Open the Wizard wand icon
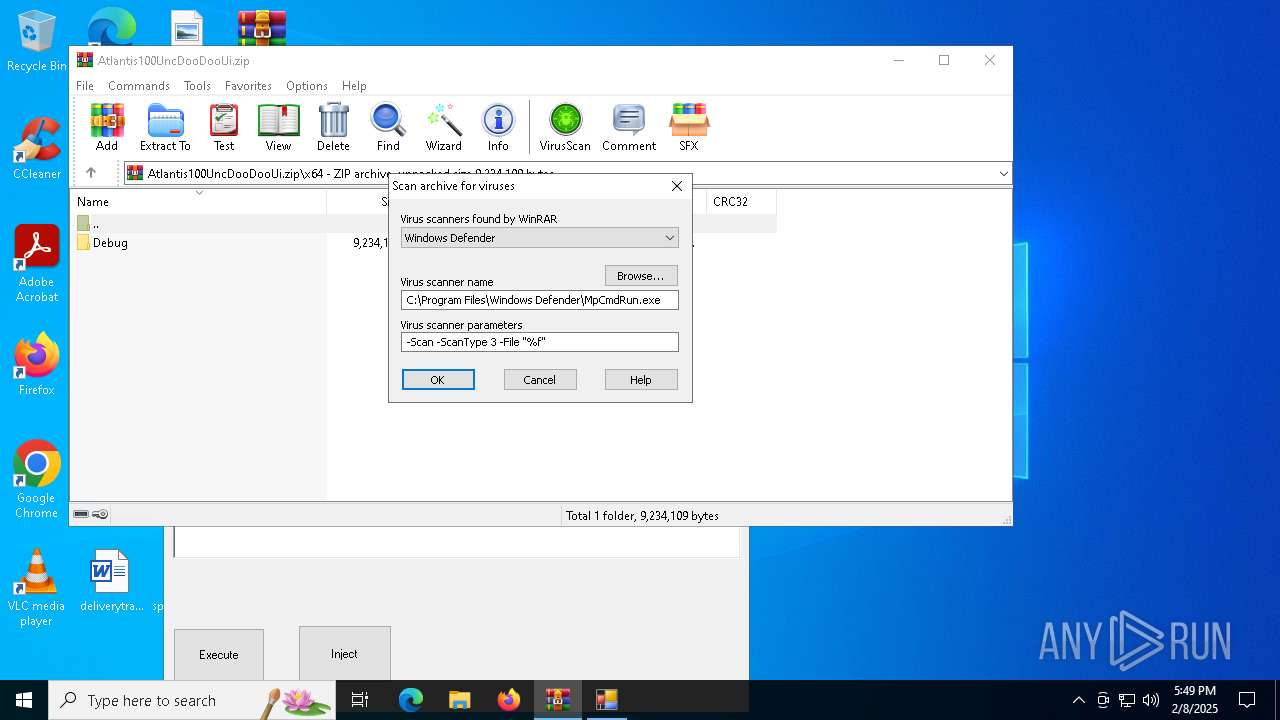Image resolution: width=1280 pixels, height=720 pixels. tap(443, 127)
